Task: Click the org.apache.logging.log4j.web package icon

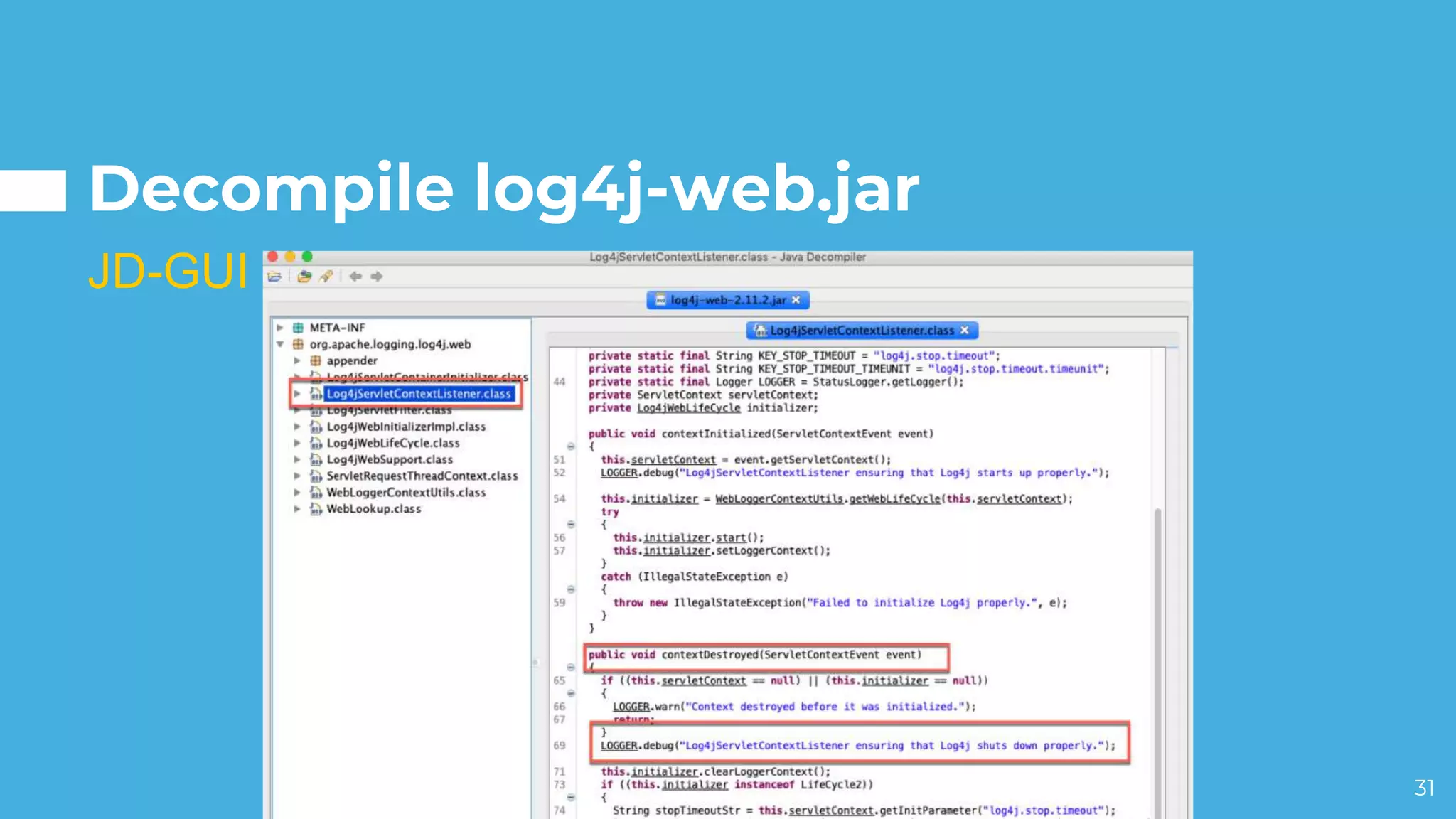Action: [x=299, y=344]
